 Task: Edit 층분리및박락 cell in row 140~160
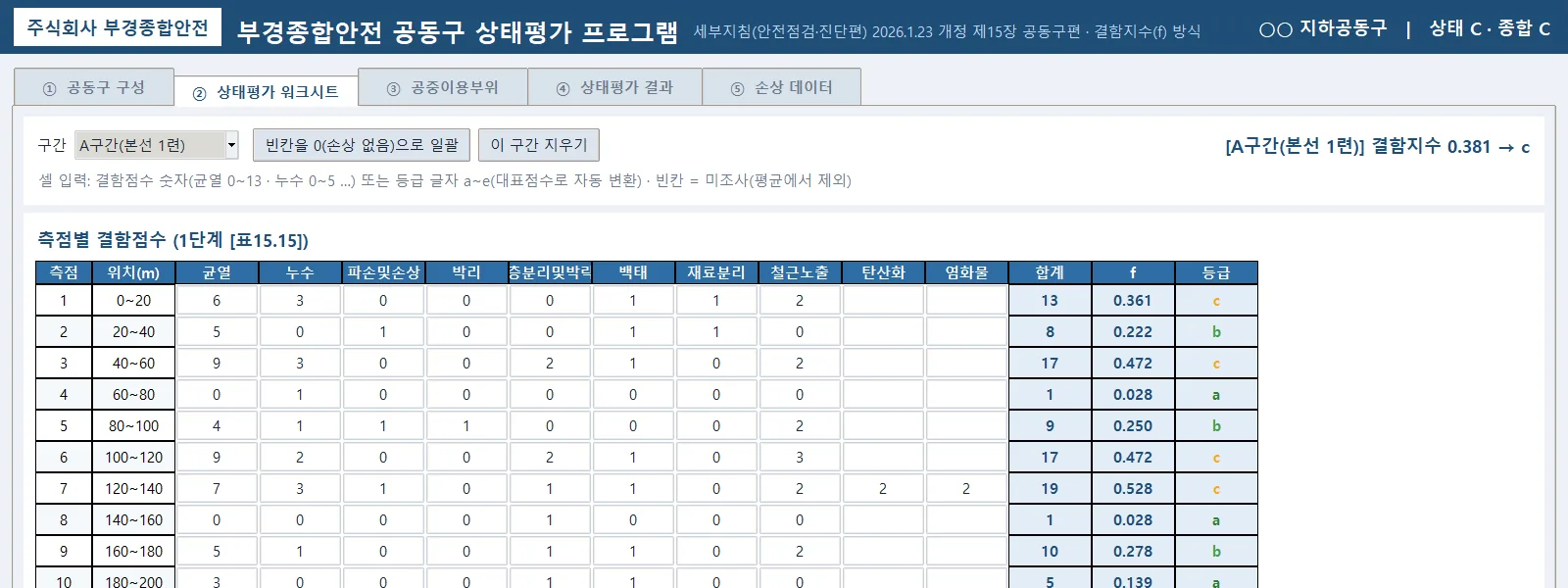[x=550, y=519]
